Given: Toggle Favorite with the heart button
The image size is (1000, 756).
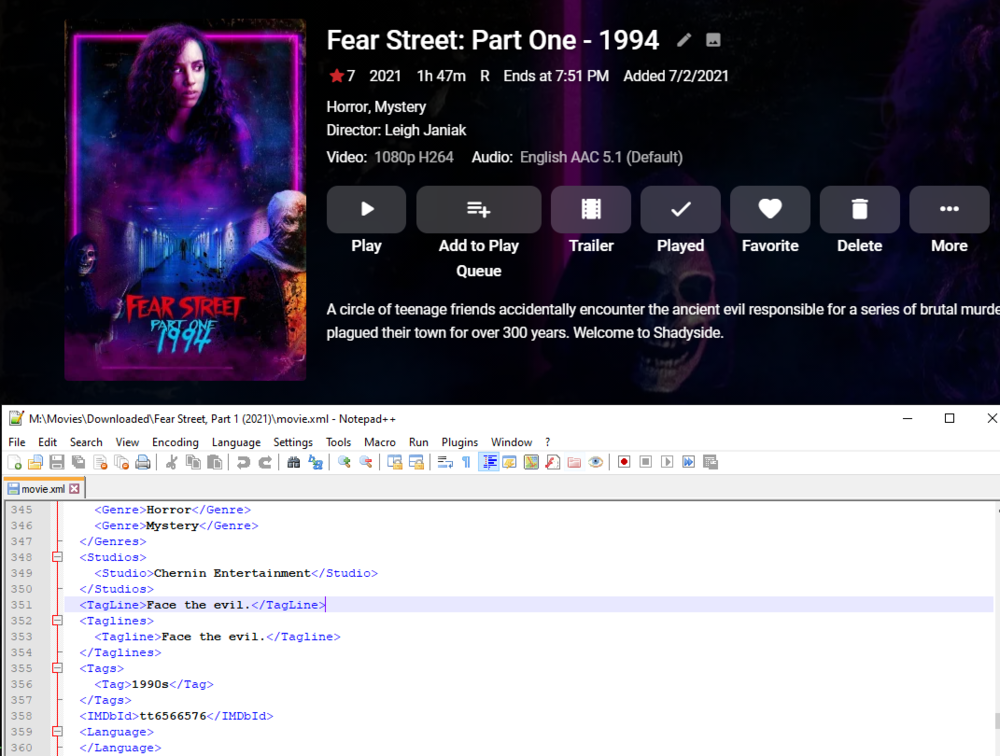Looking at the screenshot, I should [769, 210].
